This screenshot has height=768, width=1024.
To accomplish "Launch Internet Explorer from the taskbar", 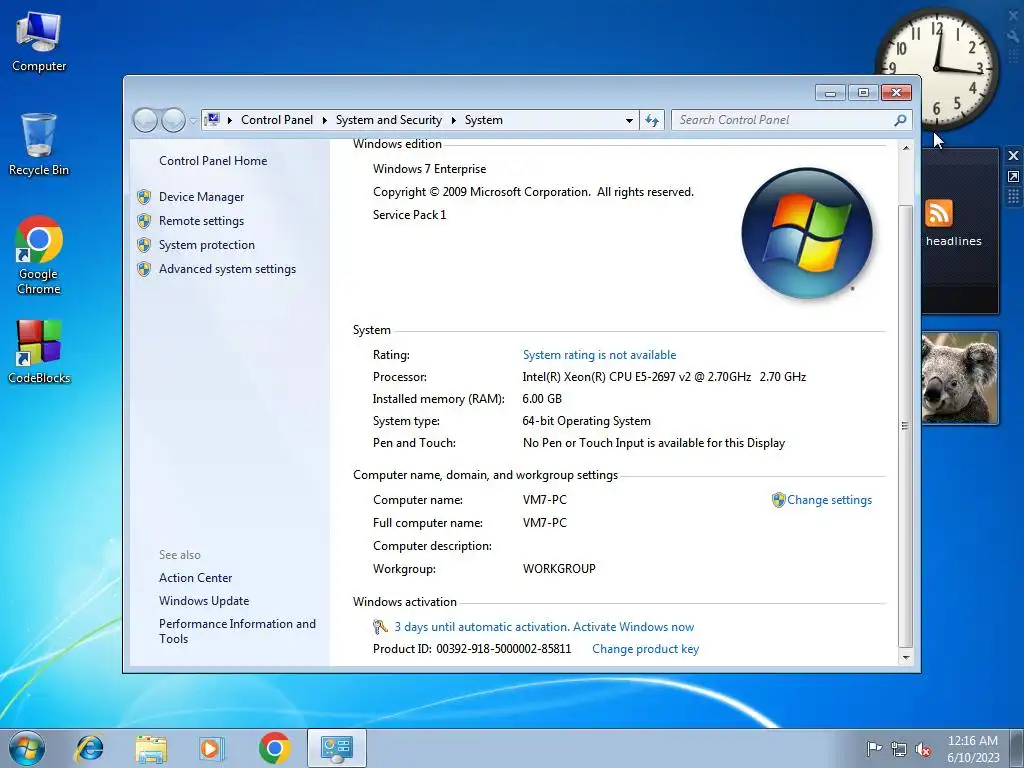I will (x=89, y=748).
